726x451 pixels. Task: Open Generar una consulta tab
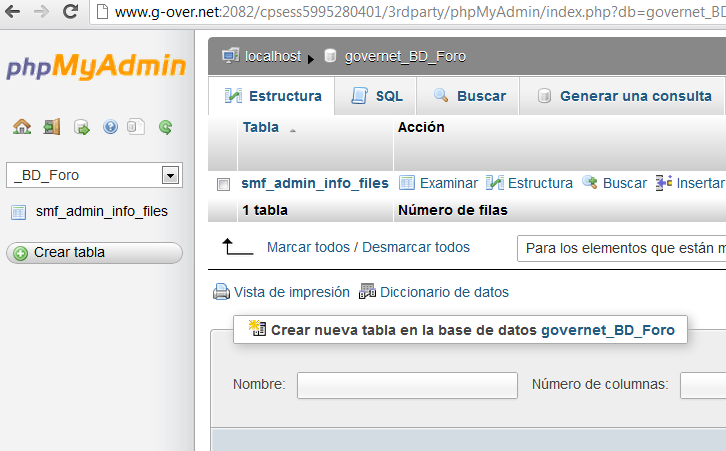(x=623, y=96)
